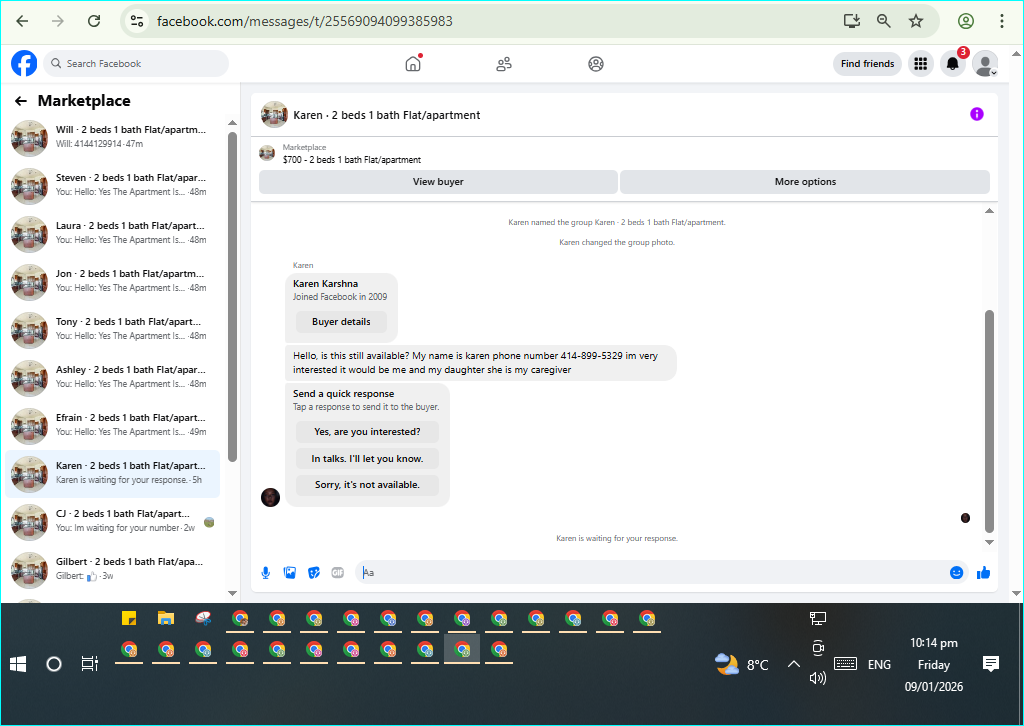Click the site information icon in address bar
Image resolution: width=1024 pixels, height=726 pixels.
pos(137,21)
